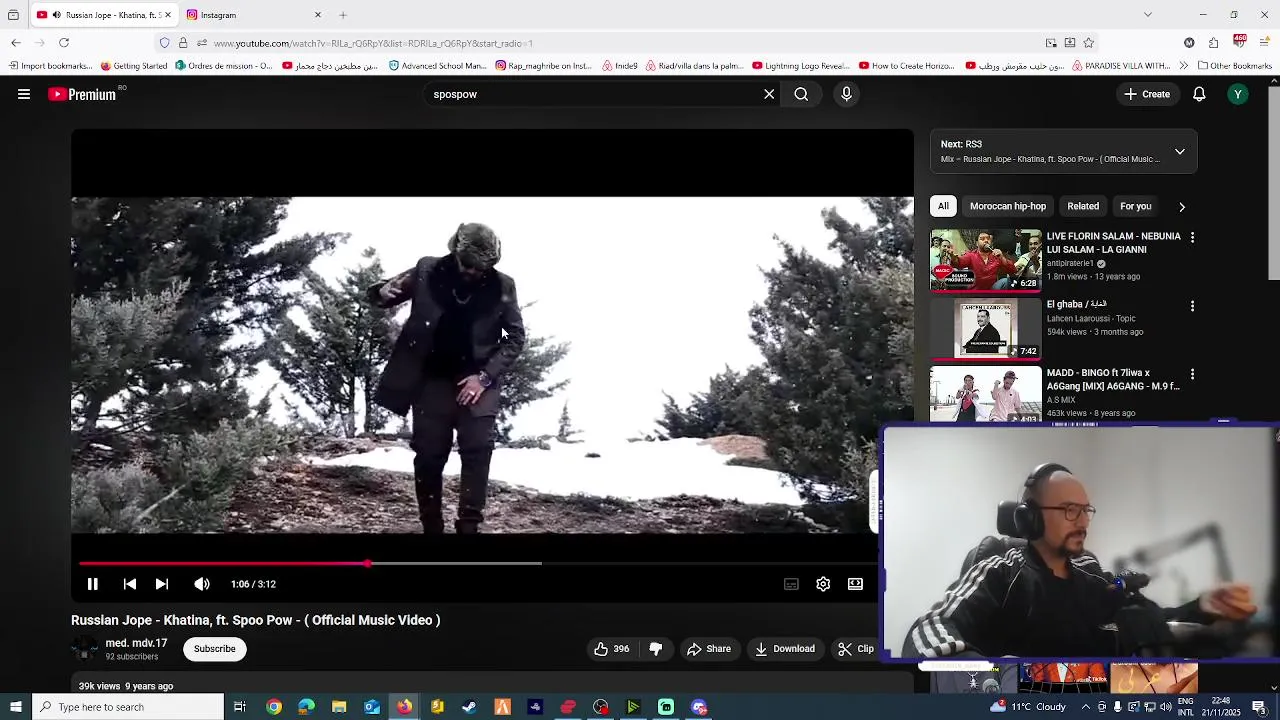Open med. mdv.17 channel page
The width and height of the screenshot is (1280, 720).
click(x=136, y=643)
